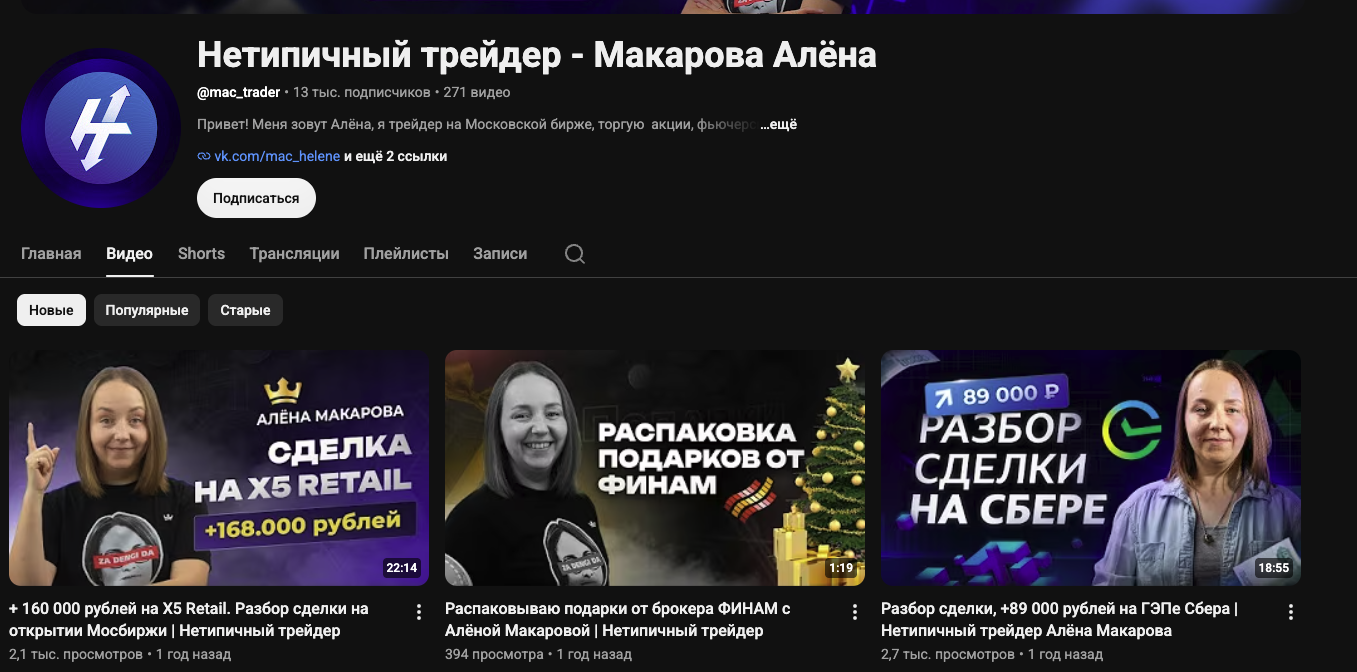Show the 'и ещё 2 ссылки' links
Image resolution: width=1357 pixels, height=672 pixels.
(x=395, y=156)
